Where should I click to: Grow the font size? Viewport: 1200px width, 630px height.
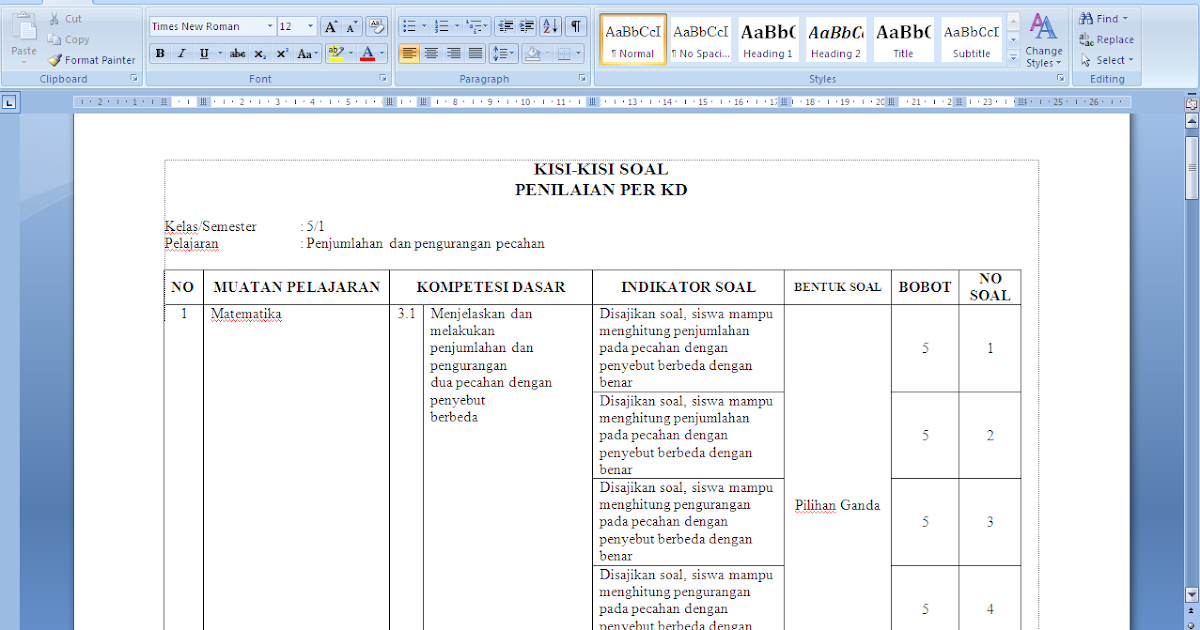(331, 27)
